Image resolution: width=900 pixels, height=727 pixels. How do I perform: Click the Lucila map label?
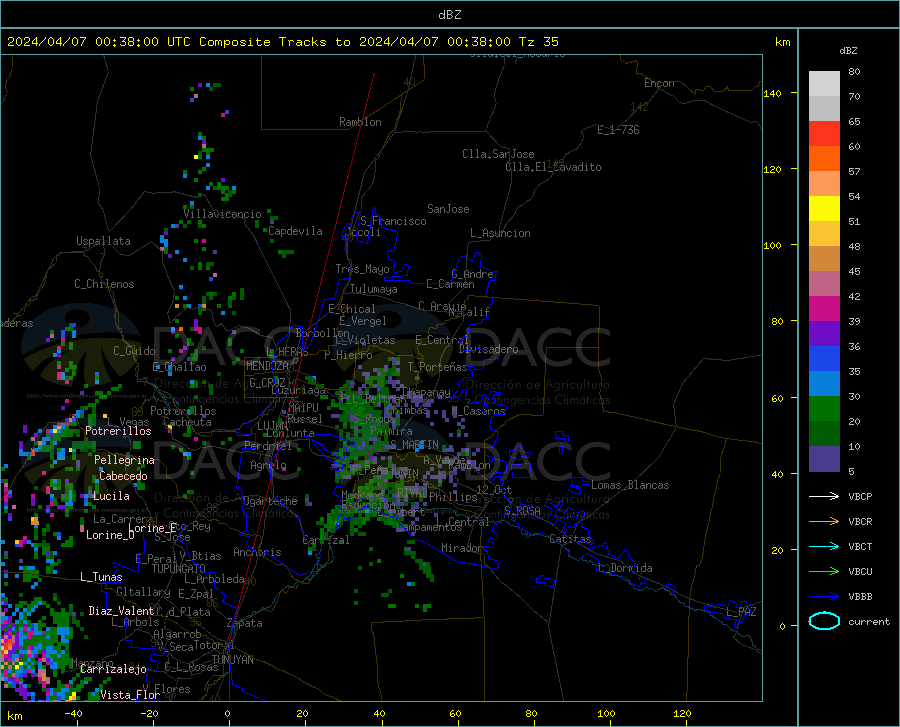(x=111, y=496)
